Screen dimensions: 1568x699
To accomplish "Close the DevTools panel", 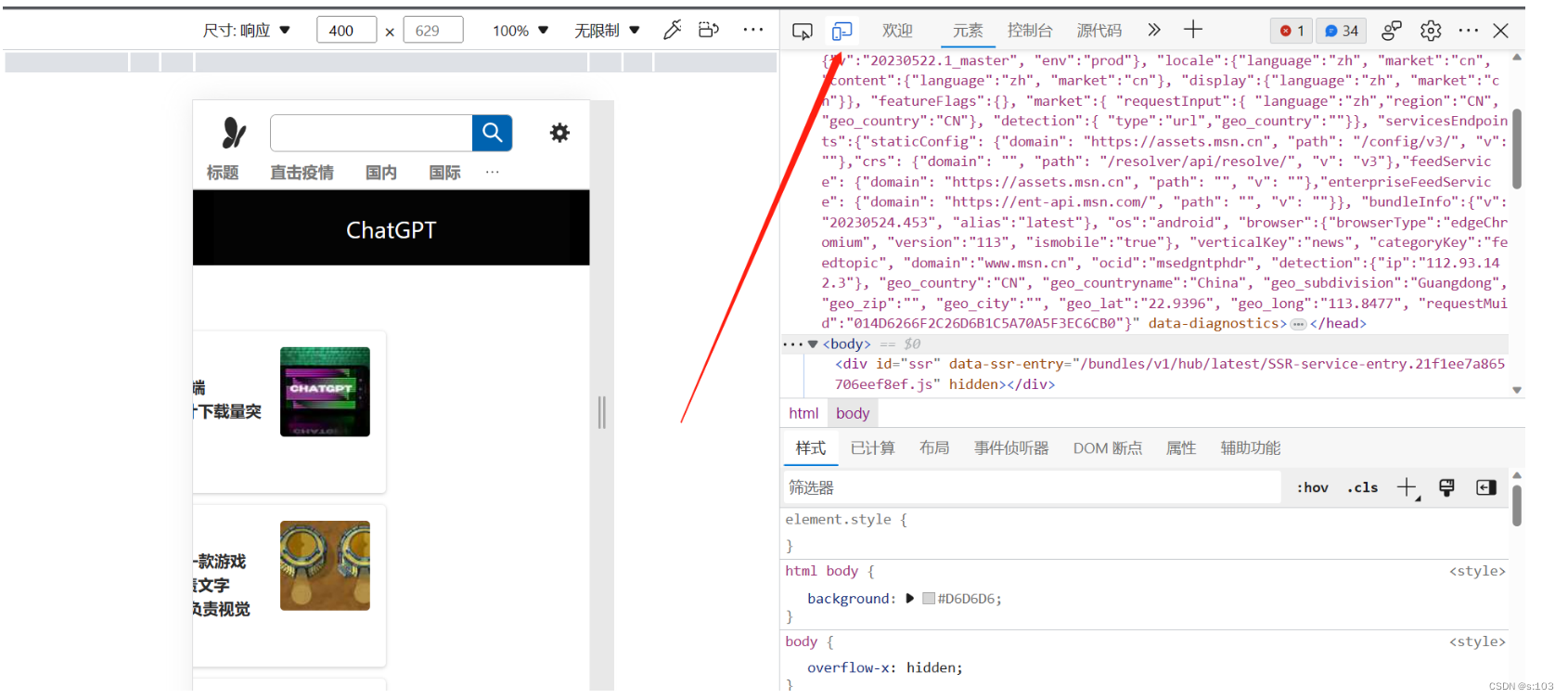I will (x=1500, y=31).
